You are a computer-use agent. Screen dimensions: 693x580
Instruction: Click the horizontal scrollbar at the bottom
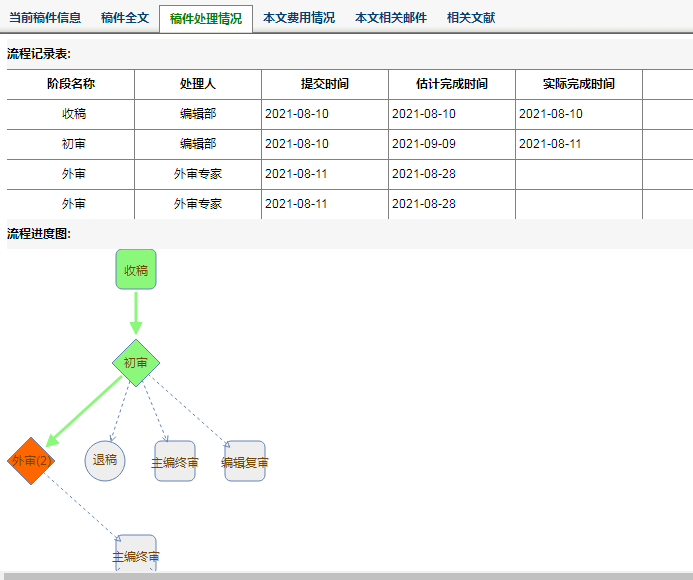pos(346,576)
